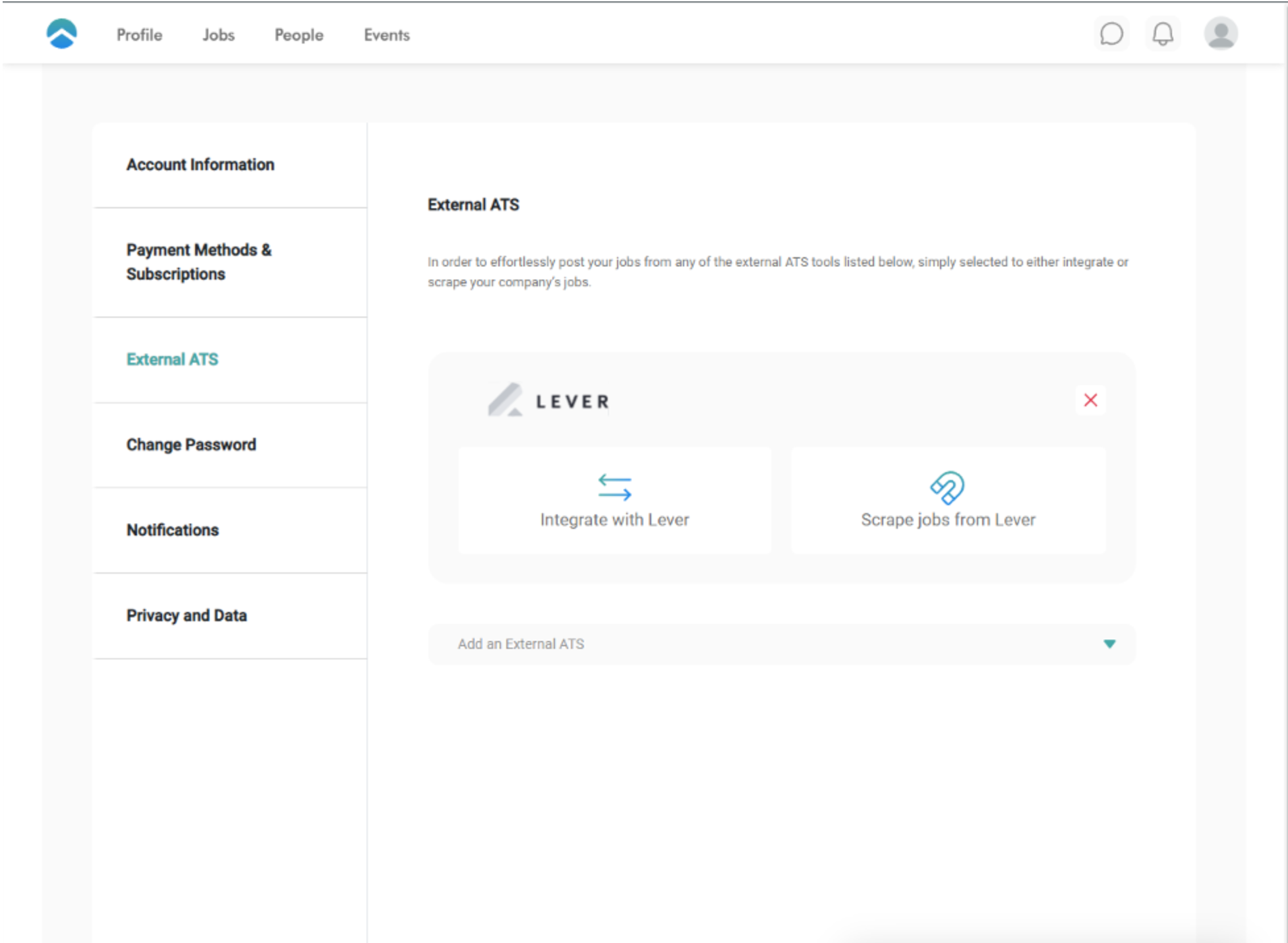Open the Events page from the navigation
The image size is (1288, 943).
386,34
